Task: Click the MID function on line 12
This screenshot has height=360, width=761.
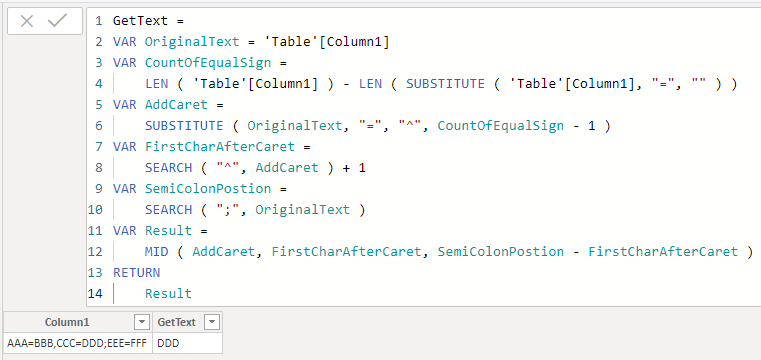Action: [x=157, y=252]
